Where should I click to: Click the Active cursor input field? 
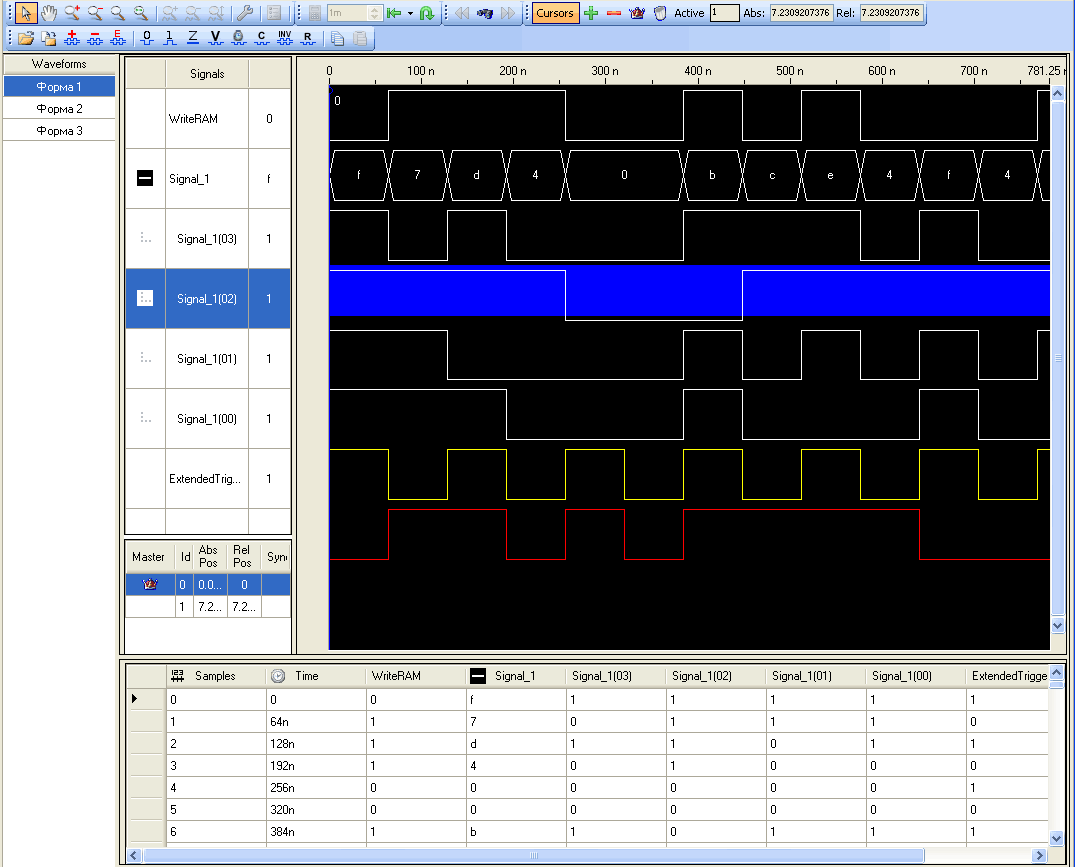pyautogui.click(x=724, y=14)
